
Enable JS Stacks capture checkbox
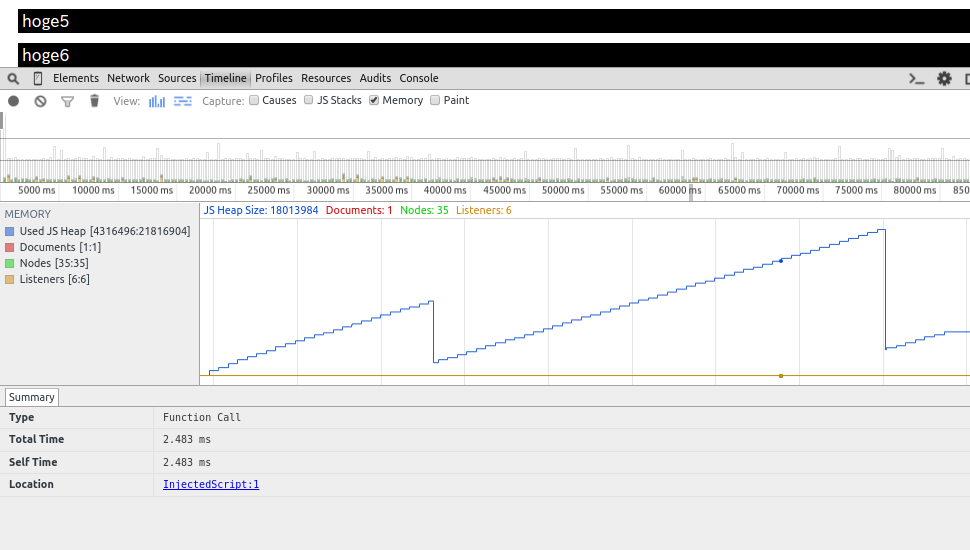coord(309,100)
